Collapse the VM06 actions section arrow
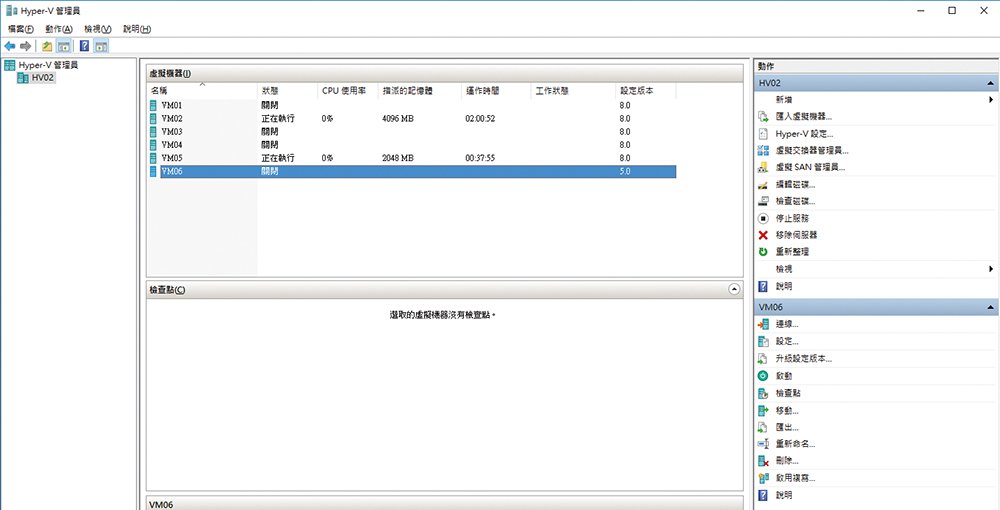 (x=990, y=307)
